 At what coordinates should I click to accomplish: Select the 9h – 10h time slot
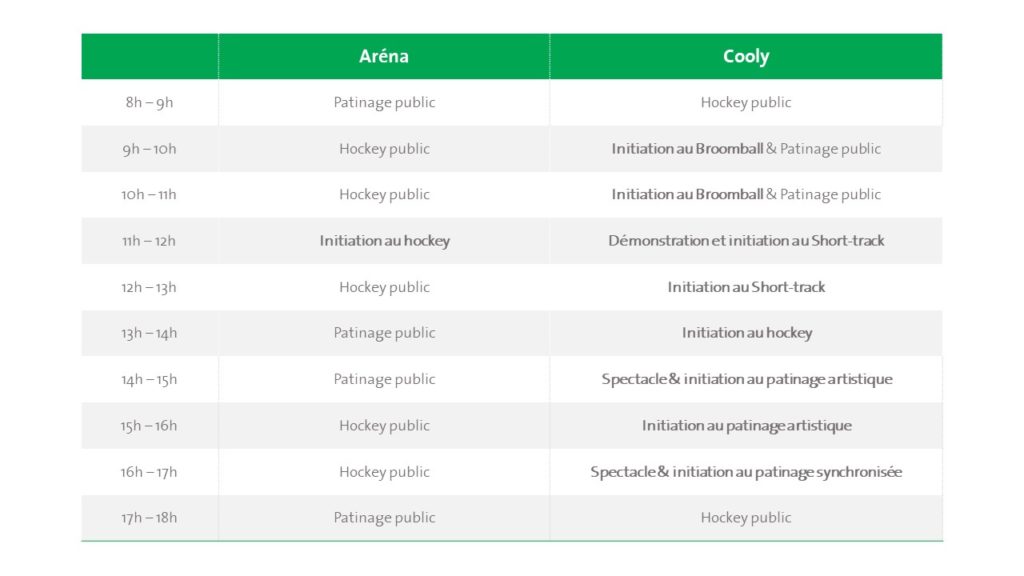pos(149,149)
